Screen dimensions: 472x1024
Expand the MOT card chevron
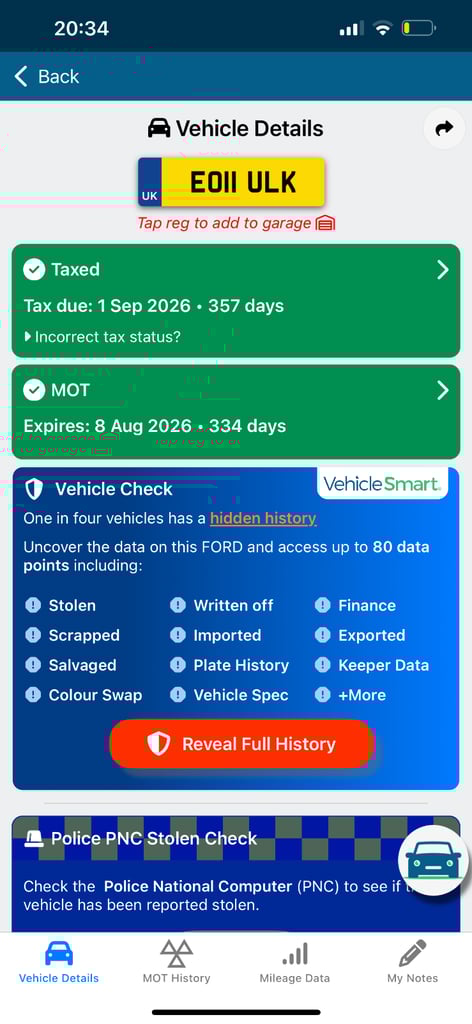(x=443, y=391)
